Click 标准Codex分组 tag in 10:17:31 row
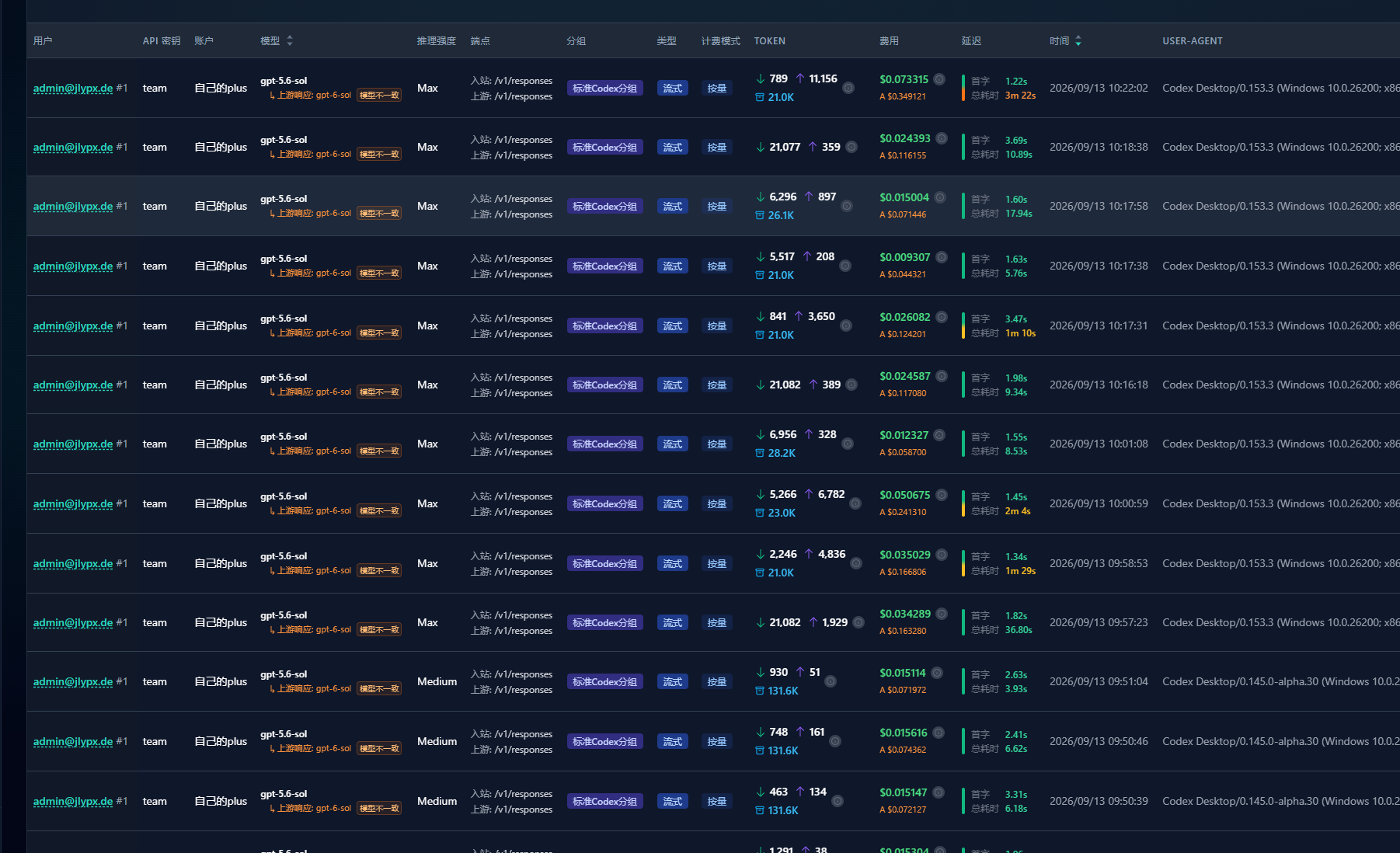1400x853 pixels. coord(604,326)
